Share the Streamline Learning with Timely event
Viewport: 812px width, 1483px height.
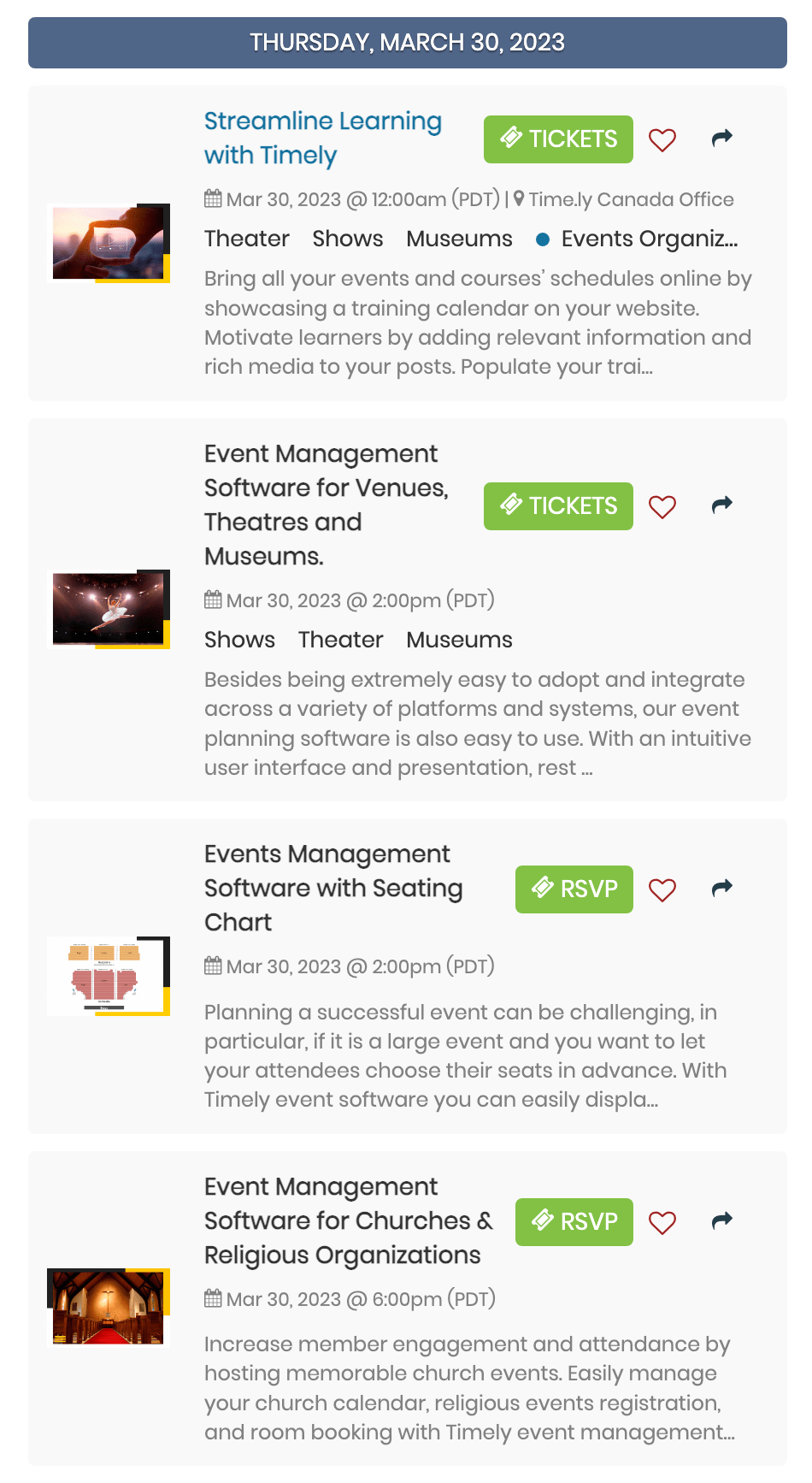click(x=722, y=138)
